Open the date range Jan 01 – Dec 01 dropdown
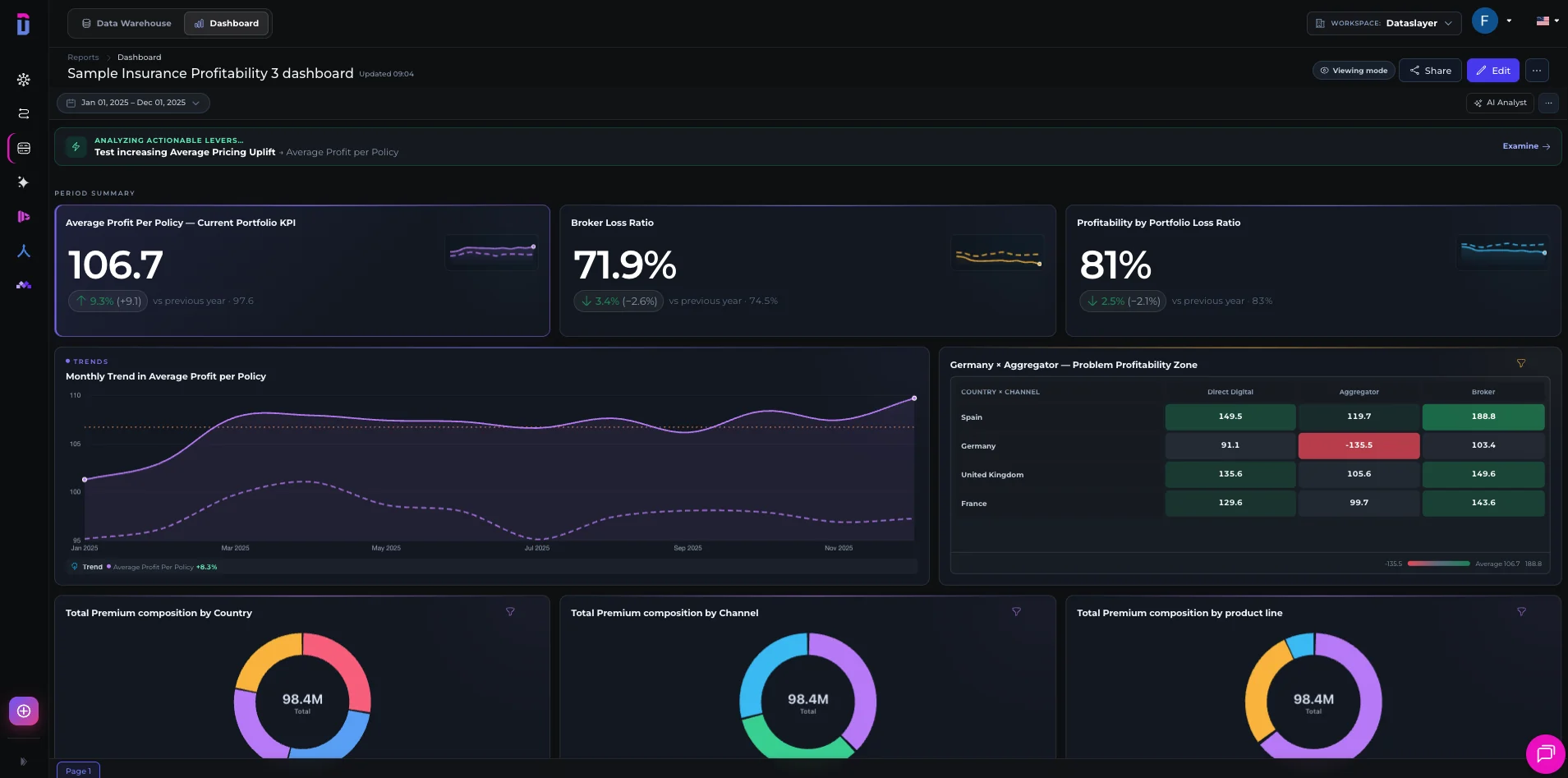Viewport: 1568px width, 778px height. (133, 103)
